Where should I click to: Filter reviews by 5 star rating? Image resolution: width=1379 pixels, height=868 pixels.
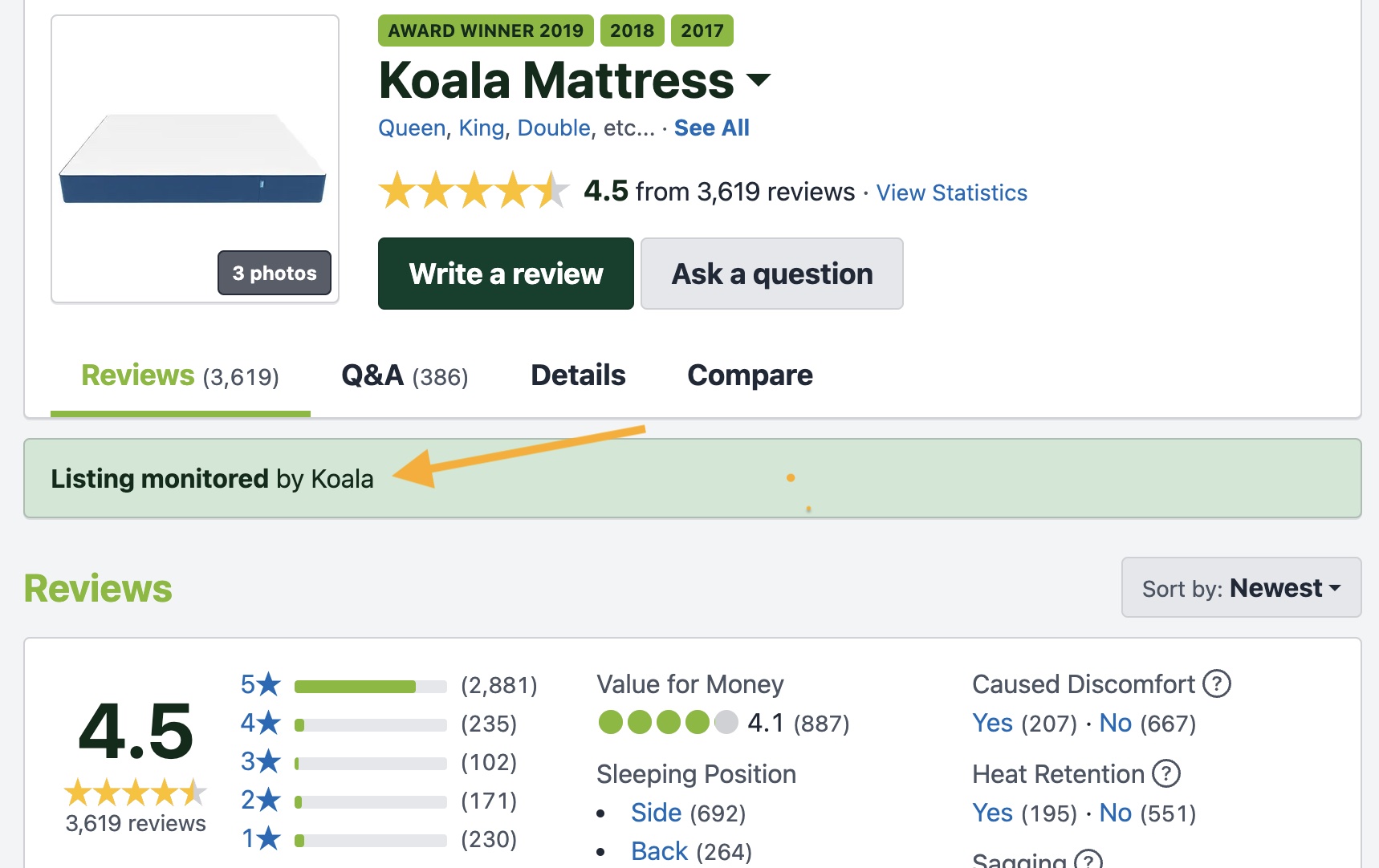point(261,684)
